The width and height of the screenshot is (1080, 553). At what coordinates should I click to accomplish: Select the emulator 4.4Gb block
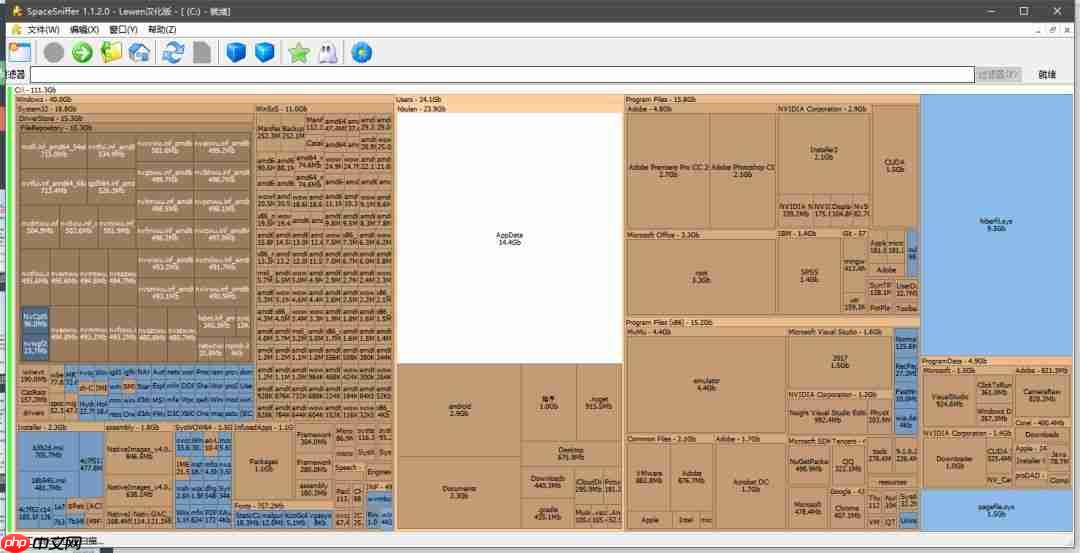coord(706,384)
